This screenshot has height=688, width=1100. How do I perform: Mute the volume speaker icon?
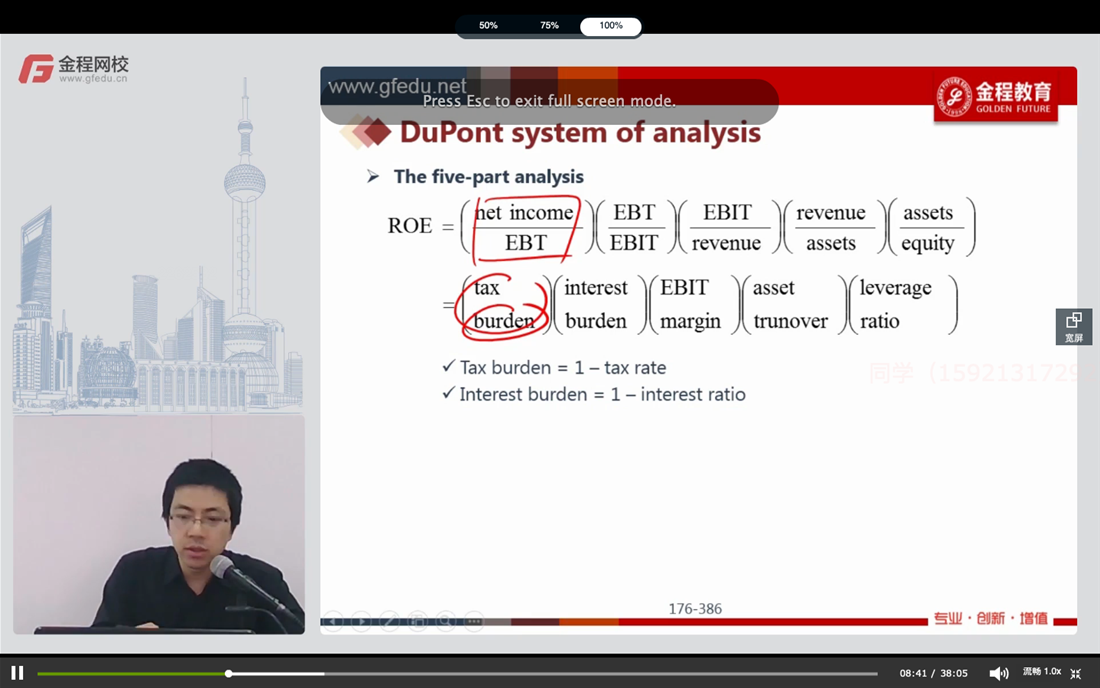tap(998, 673)
